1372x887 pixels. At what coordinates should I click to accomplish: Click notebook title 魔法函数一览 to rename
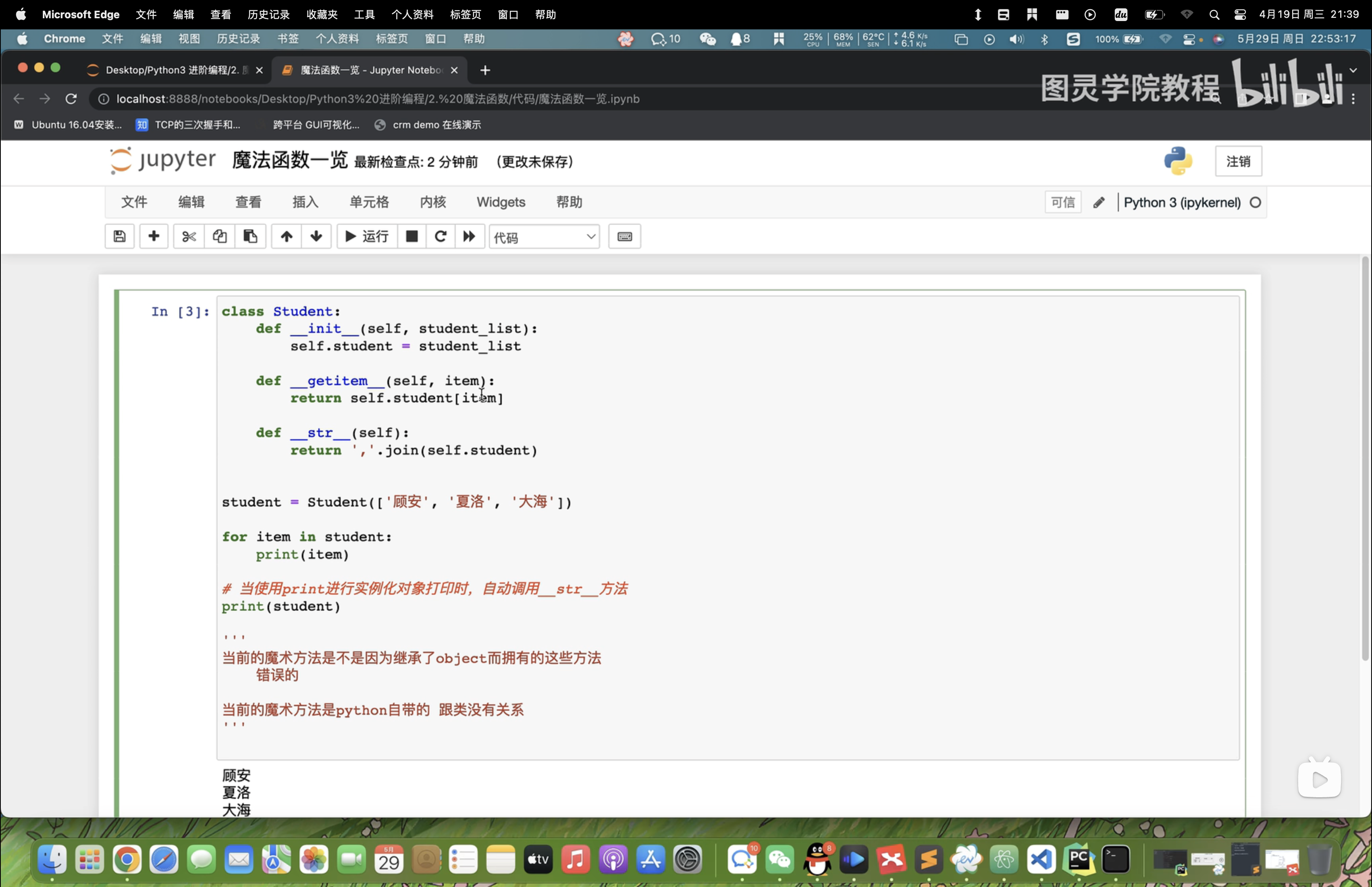[290, 160]
